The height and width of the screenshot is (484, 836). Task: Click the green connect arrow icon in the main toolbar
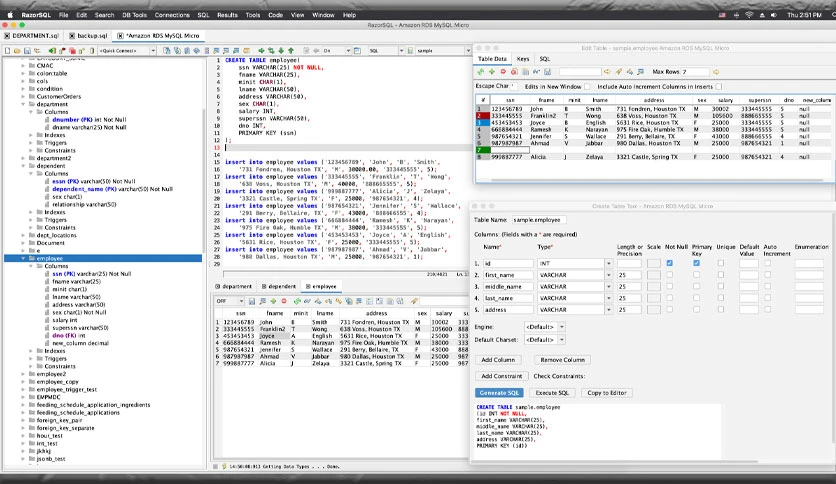pos(52,51)
